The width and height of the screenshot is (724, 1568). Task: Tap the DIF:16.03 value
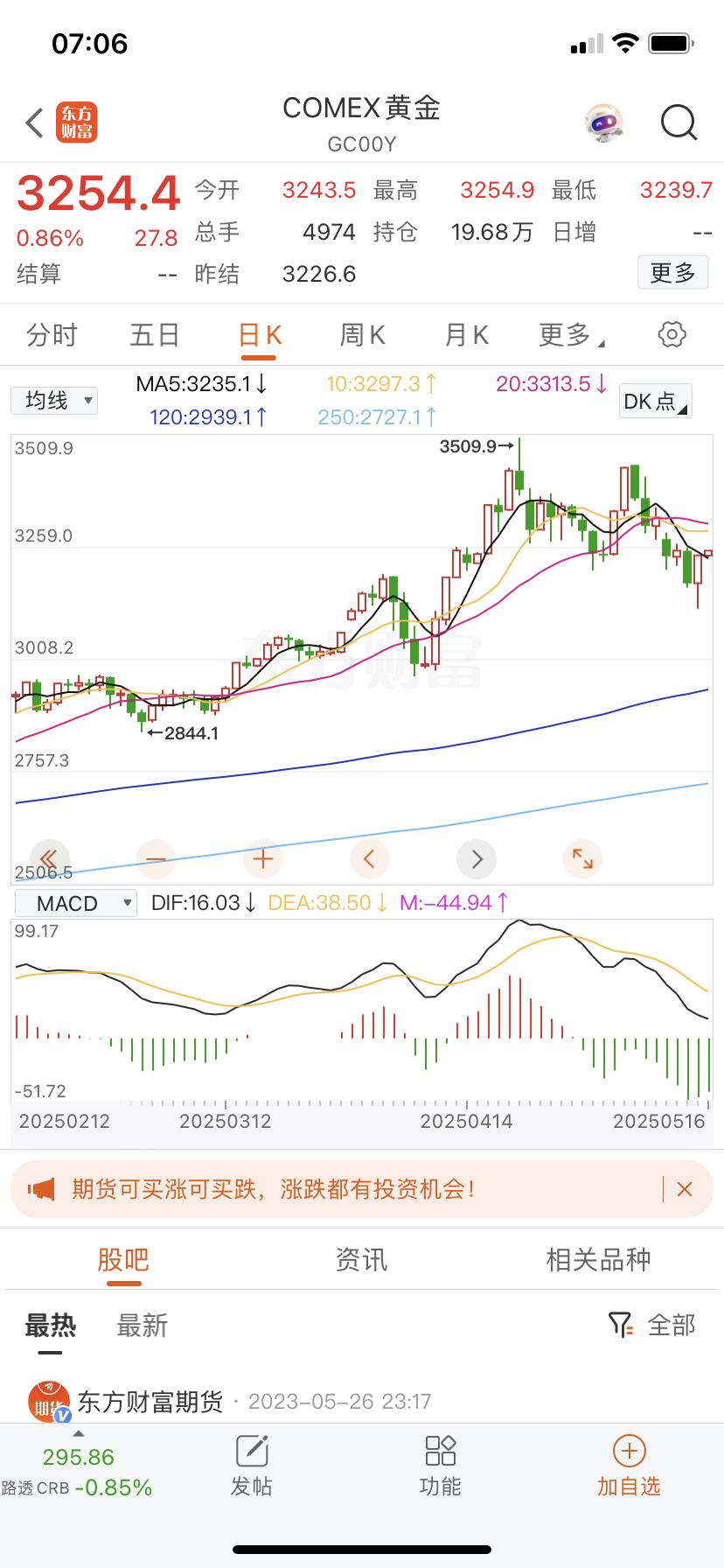tap(204, 903)
